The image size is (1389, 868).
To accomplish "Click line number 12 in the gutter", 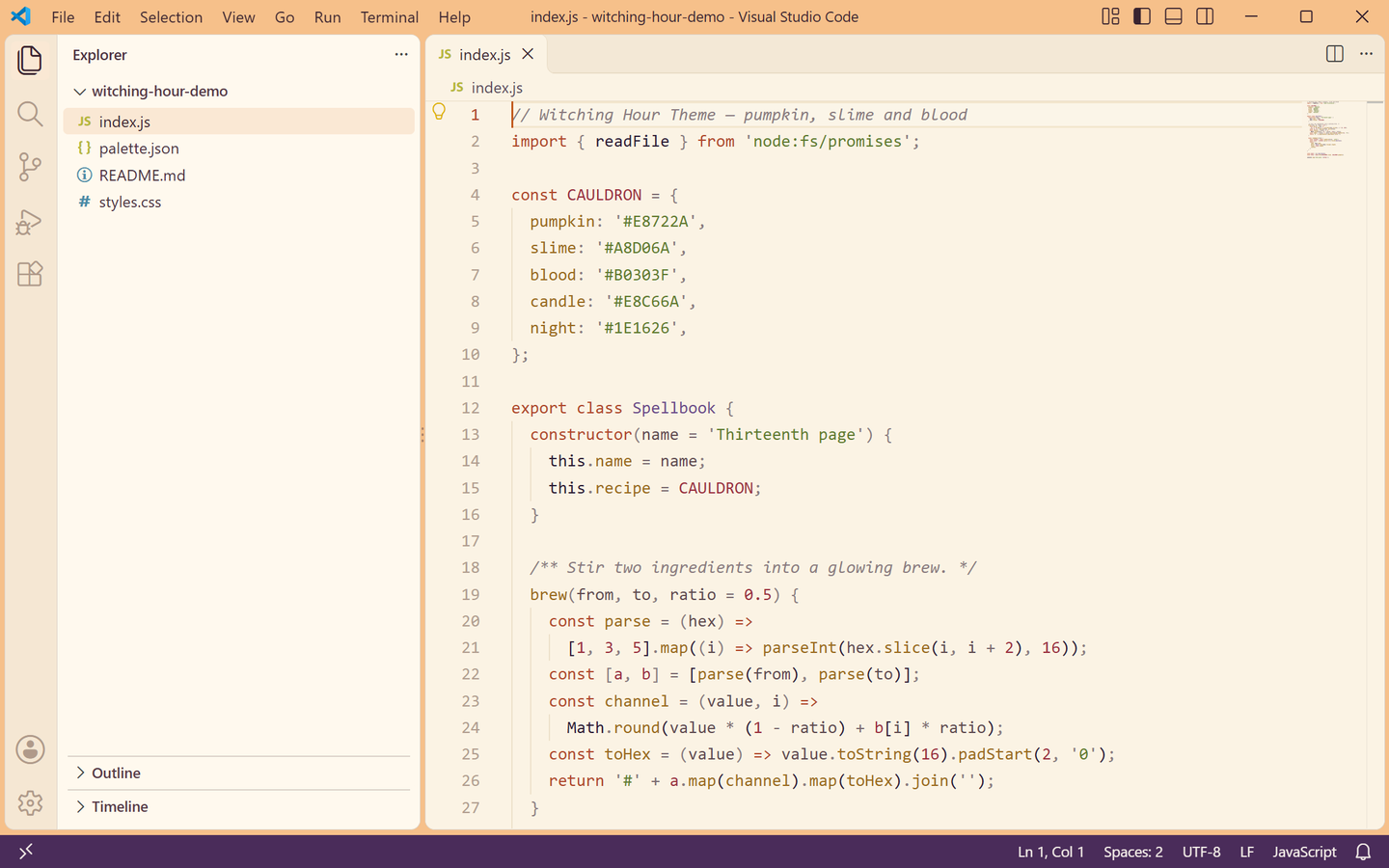I will [470, 408].
